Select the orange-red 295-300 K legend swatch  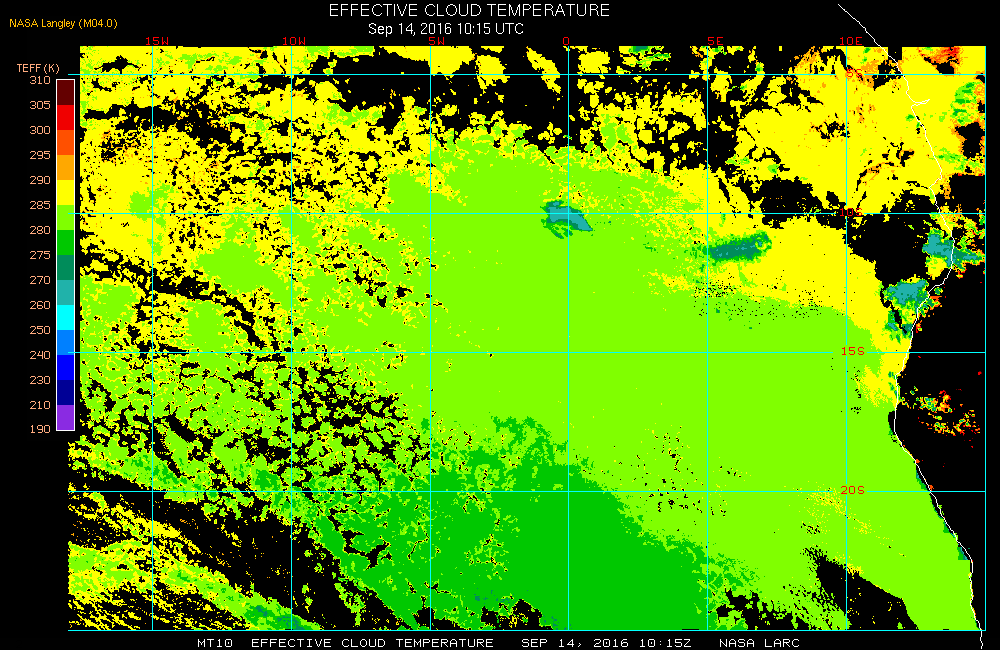click(66, 142)
